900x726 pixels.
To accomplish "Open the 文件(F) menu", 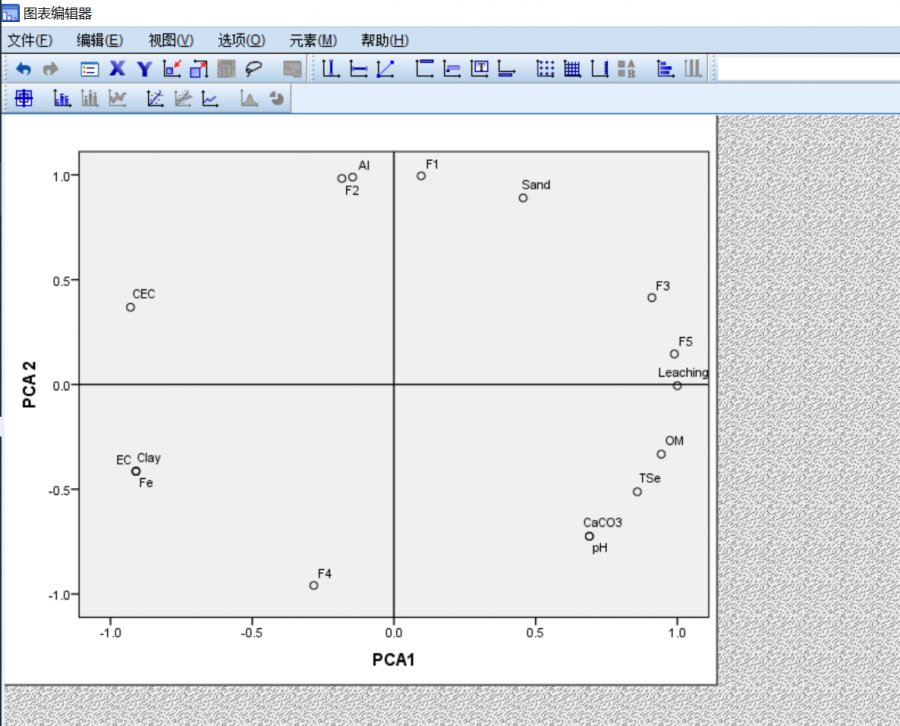I will pos(30,41).
